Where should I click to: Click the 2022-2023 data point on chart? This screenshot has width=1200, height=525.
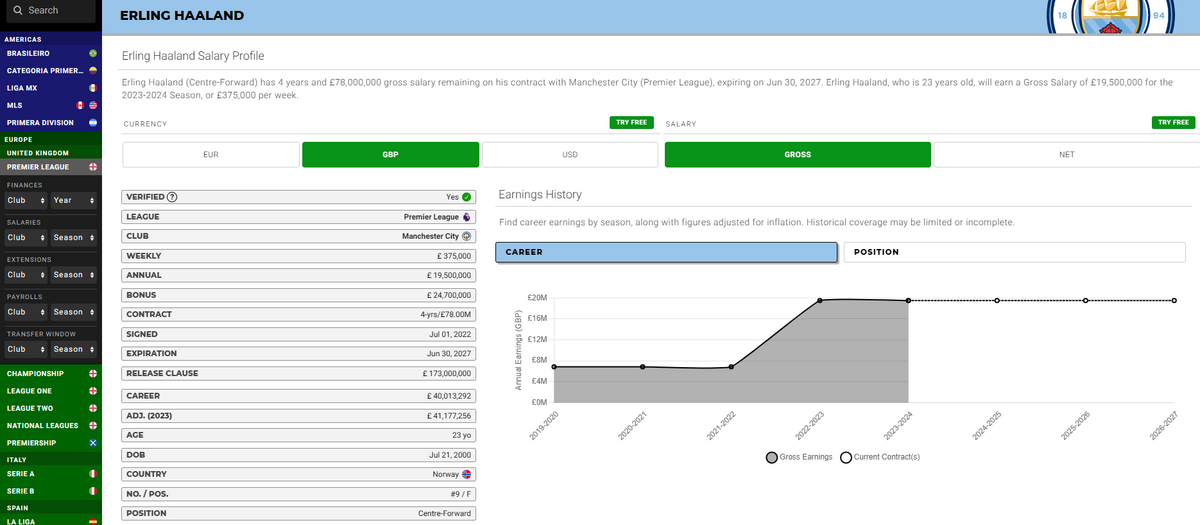(x=820, y=300)
